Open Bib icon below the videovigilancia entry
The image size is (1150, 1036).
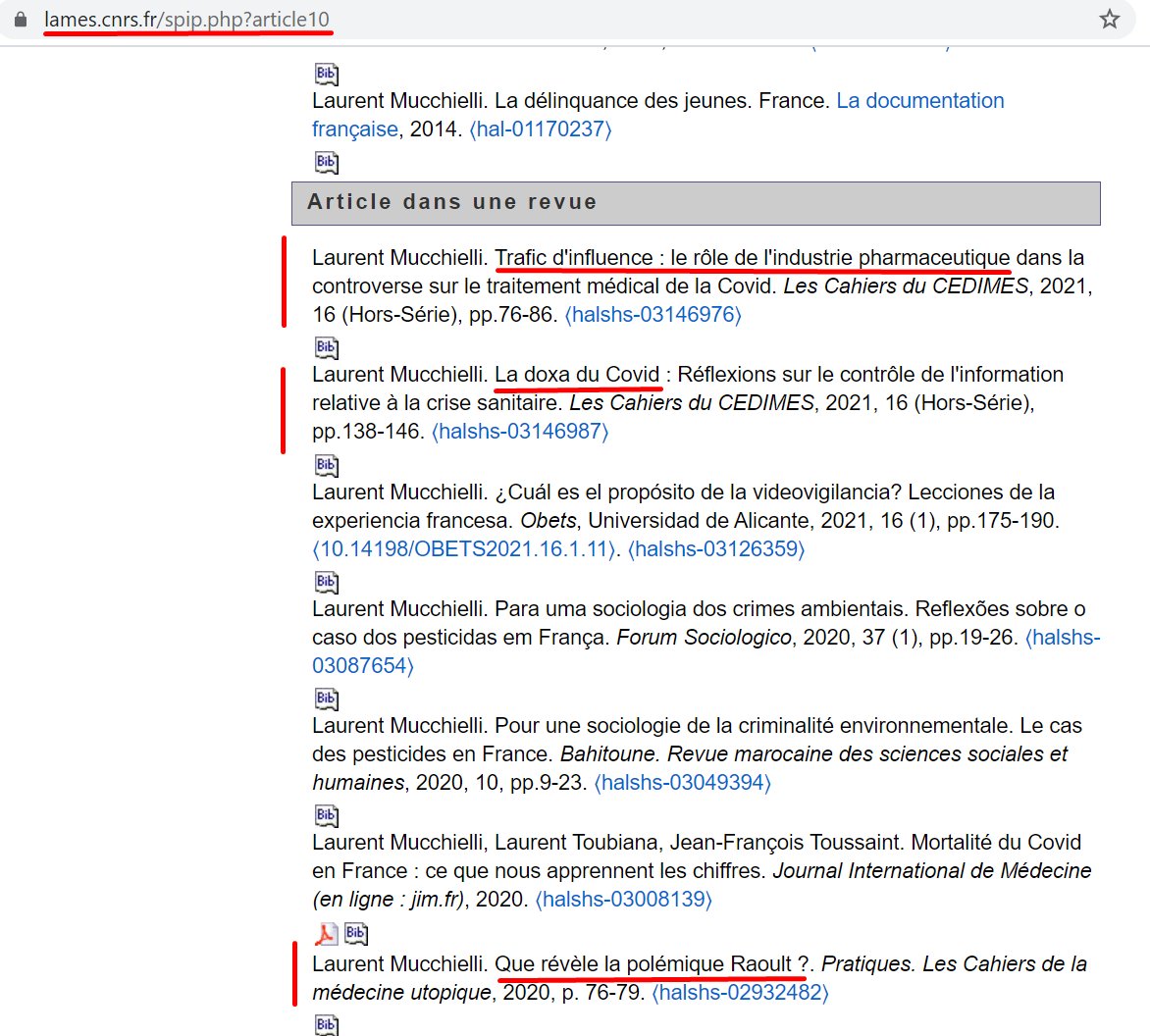click(x=327, y=582)
